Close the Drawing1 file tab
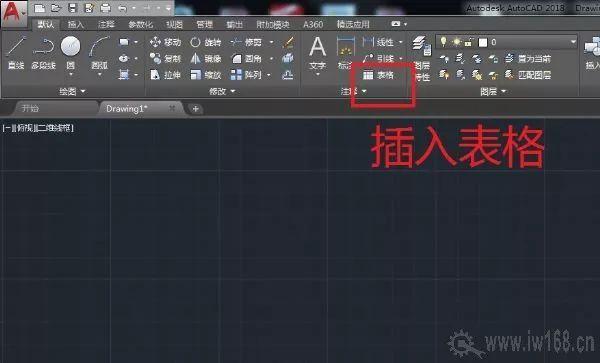Viewport: 600px width, 363px height. 172,108
